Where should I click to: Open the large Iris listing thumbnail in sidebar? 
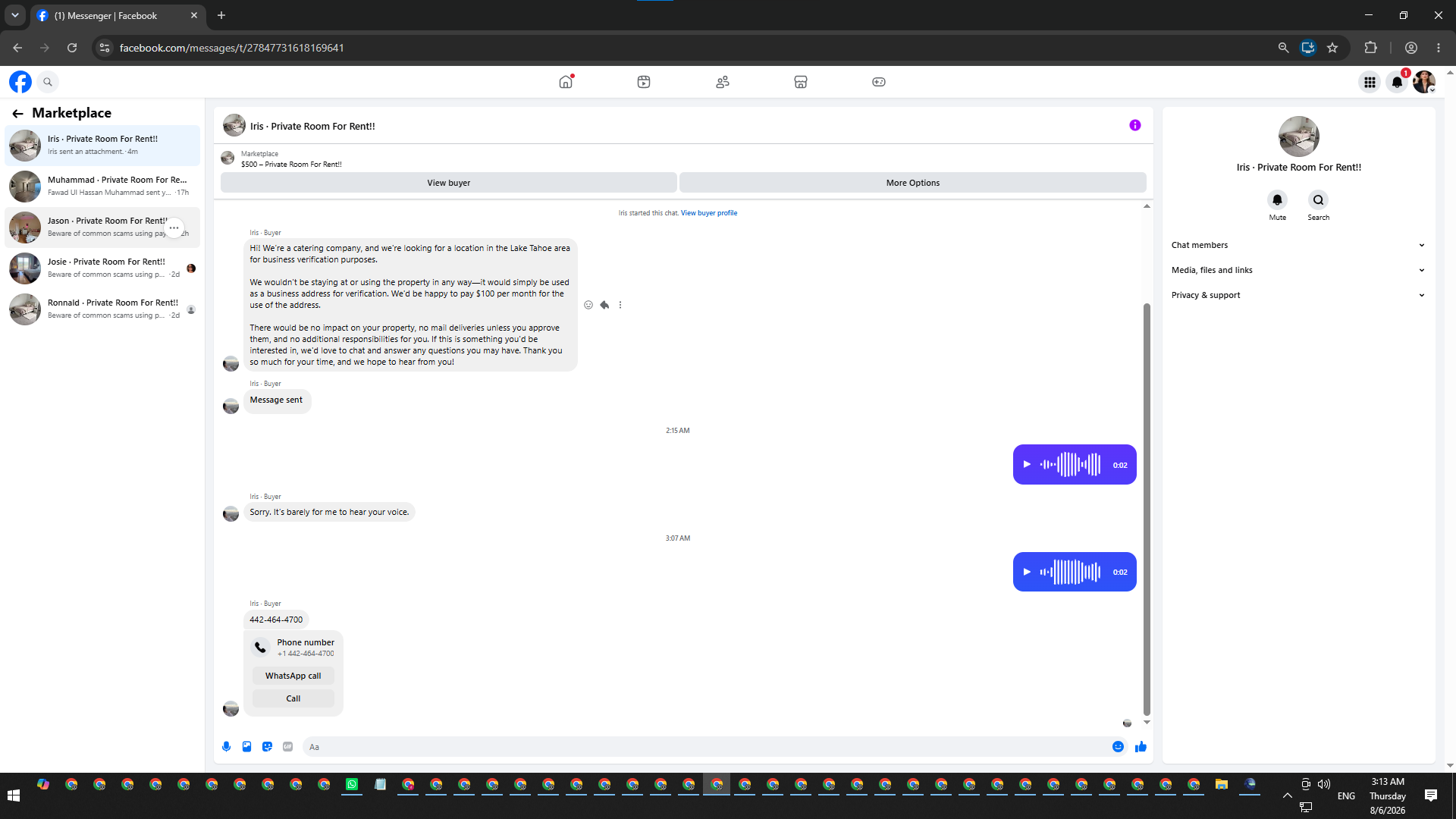pyautogui.click(x=1298, y=136)
